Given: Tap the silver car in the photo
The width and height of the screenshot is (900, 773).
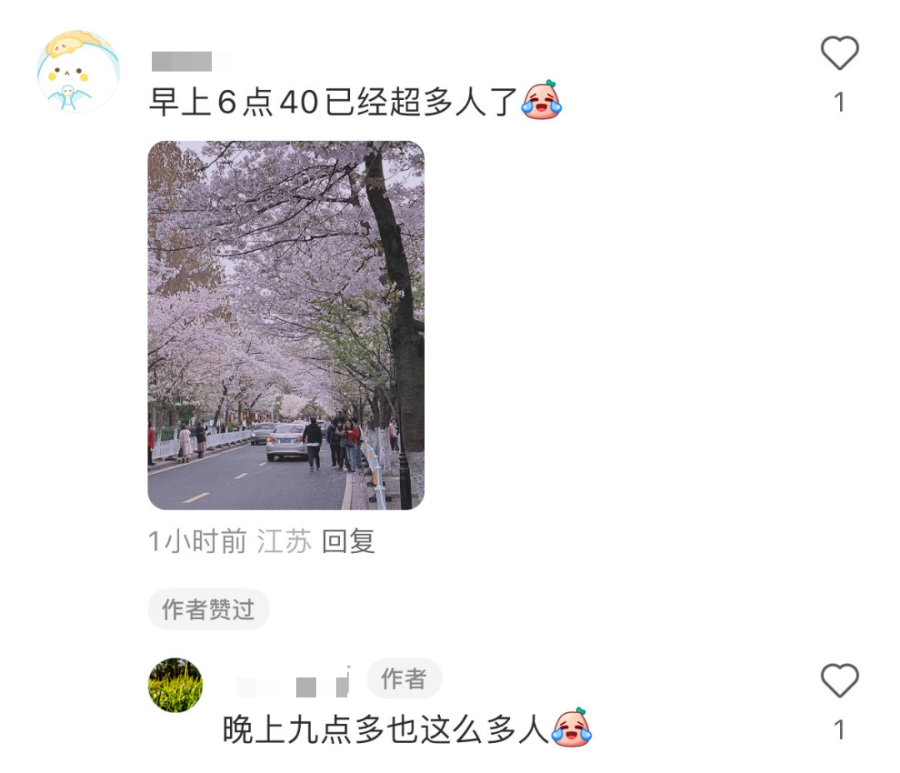Looking at the screenshot, I should pyautogui.click(x=287, y=442).
